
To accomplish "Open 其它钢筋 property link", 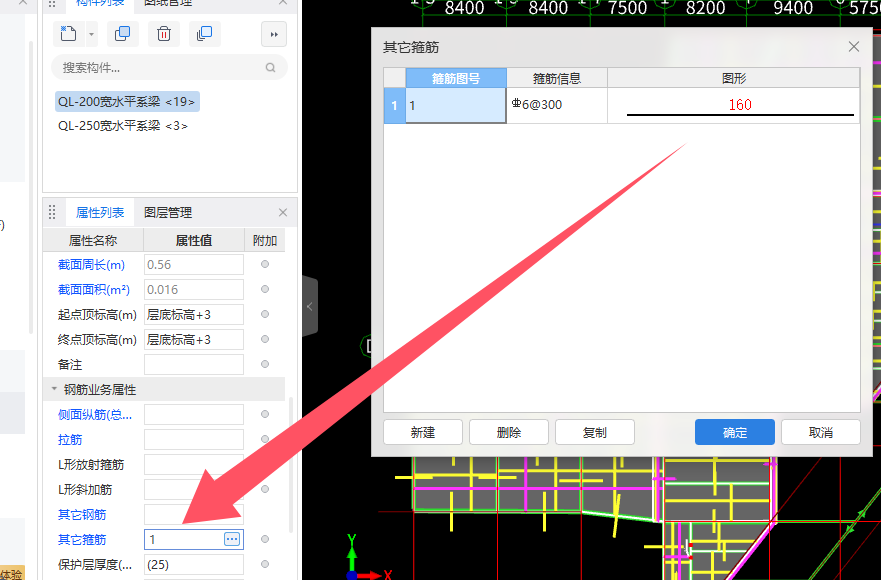I will click(82, 515).
